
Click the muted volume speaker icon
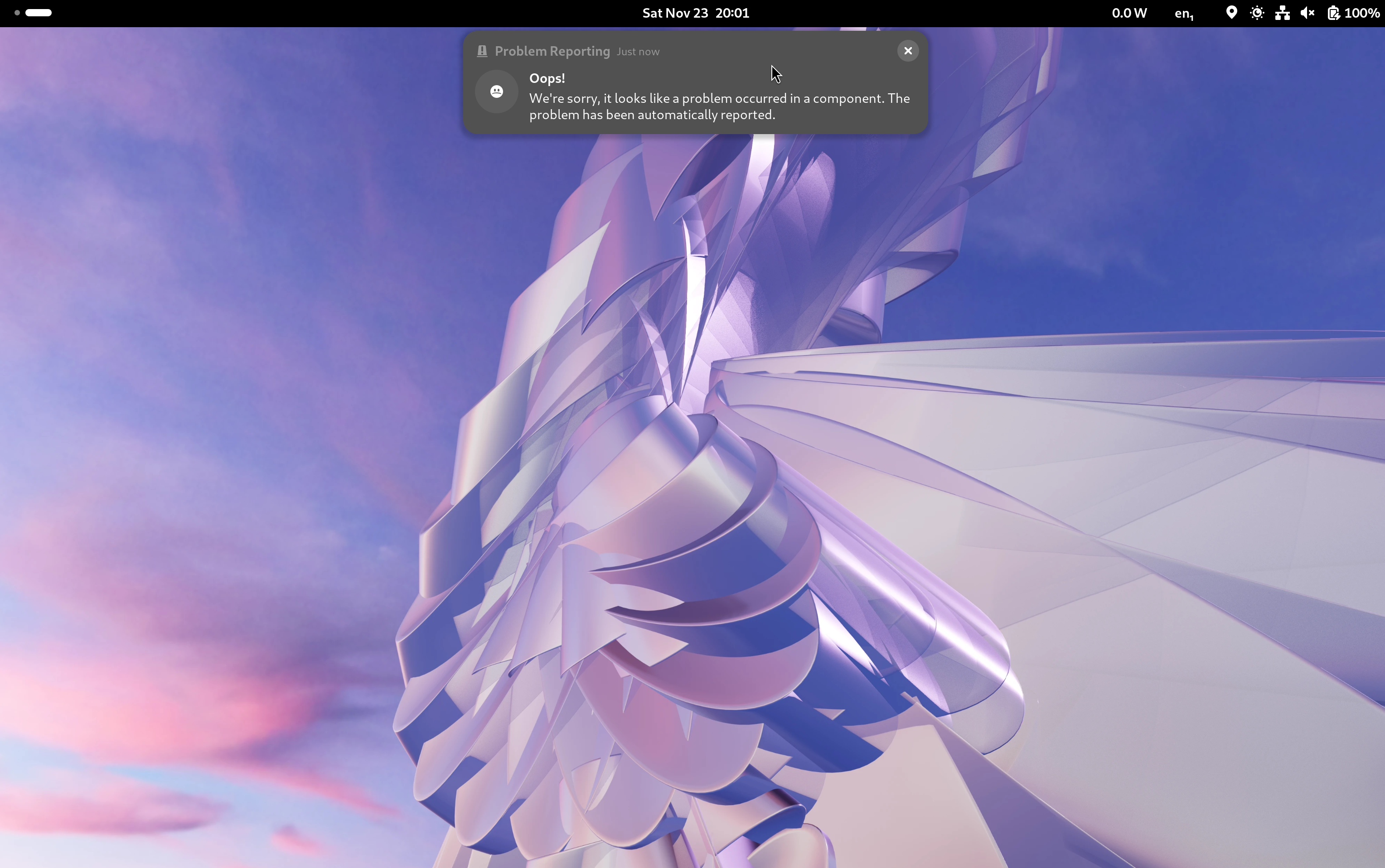click(x=1308, y=13)
